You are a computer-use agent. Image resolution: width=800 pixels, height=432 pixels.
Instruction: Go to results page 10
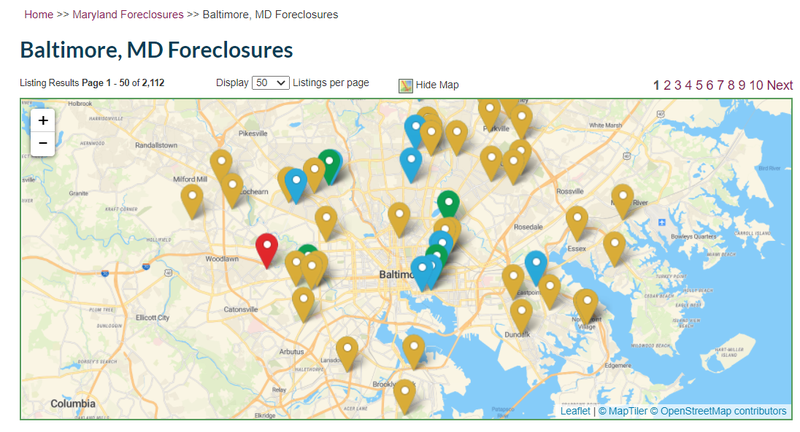[756, 85]
